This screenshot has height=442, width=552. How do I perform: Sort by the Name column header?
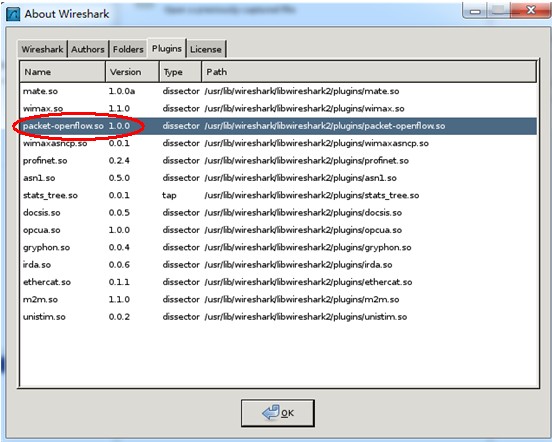[x=62, y=72]
